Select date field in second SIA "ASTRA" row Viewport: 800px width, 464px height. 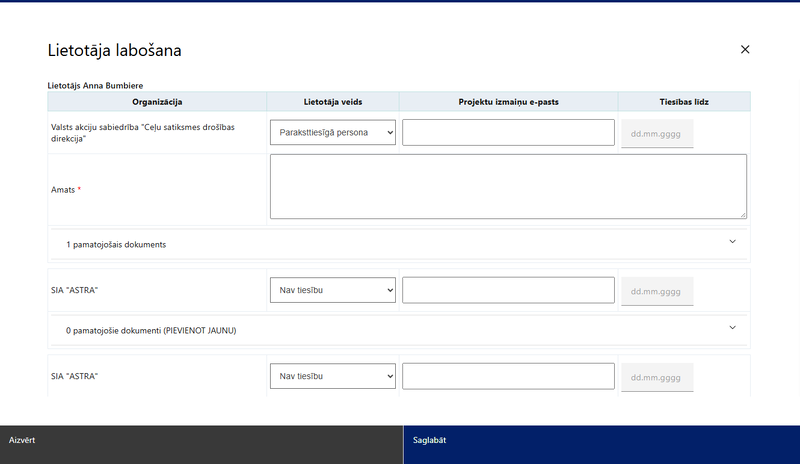pyautogui.click(x=657, y=378)
